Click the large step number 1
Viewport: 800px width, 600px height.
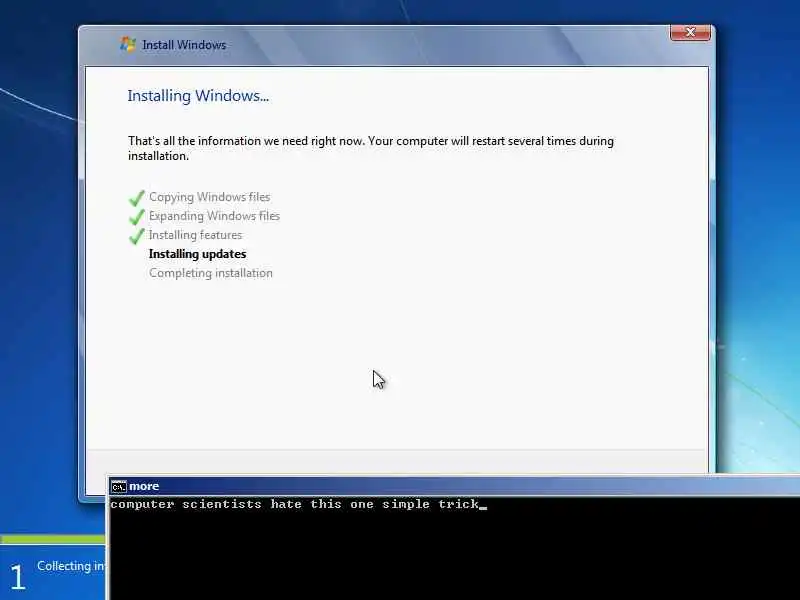tap(18, 577)
